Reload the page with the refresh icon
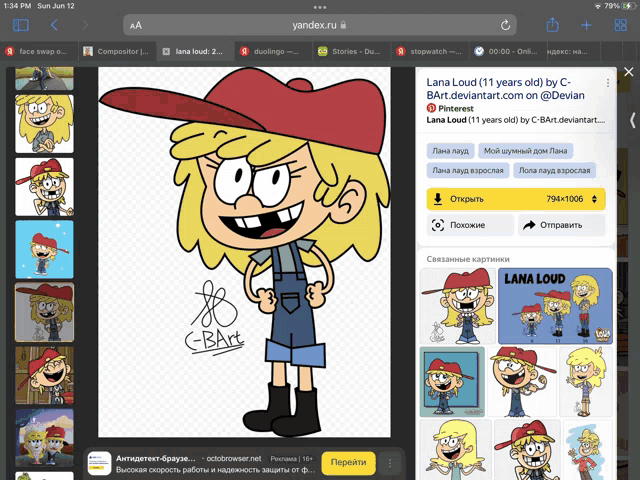Screen dimensions: 640x480 coord(505,25)
